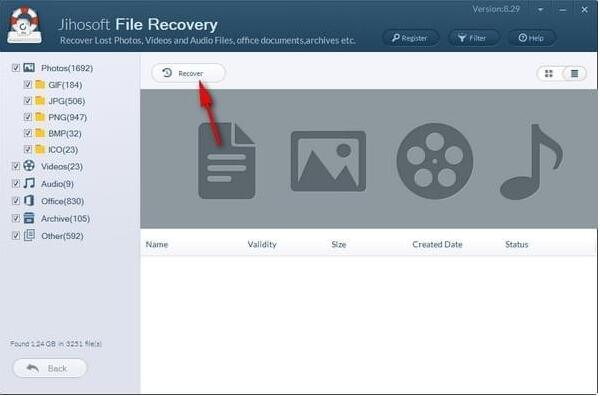The height and width of the screenshot is (396, 600).
Task: Uncheck the ICO(23) checkbox
Action: tap(28, 149)
